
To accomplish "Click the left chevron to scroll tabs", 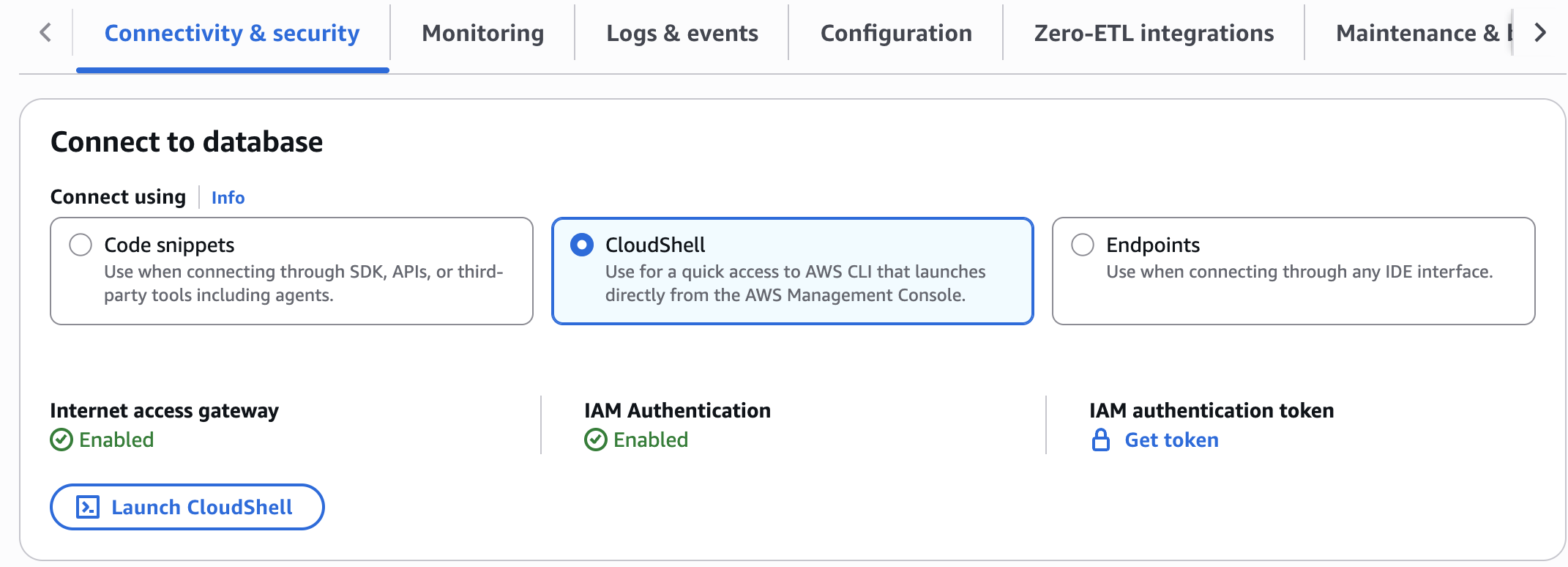I will click(x=45, y=32).
